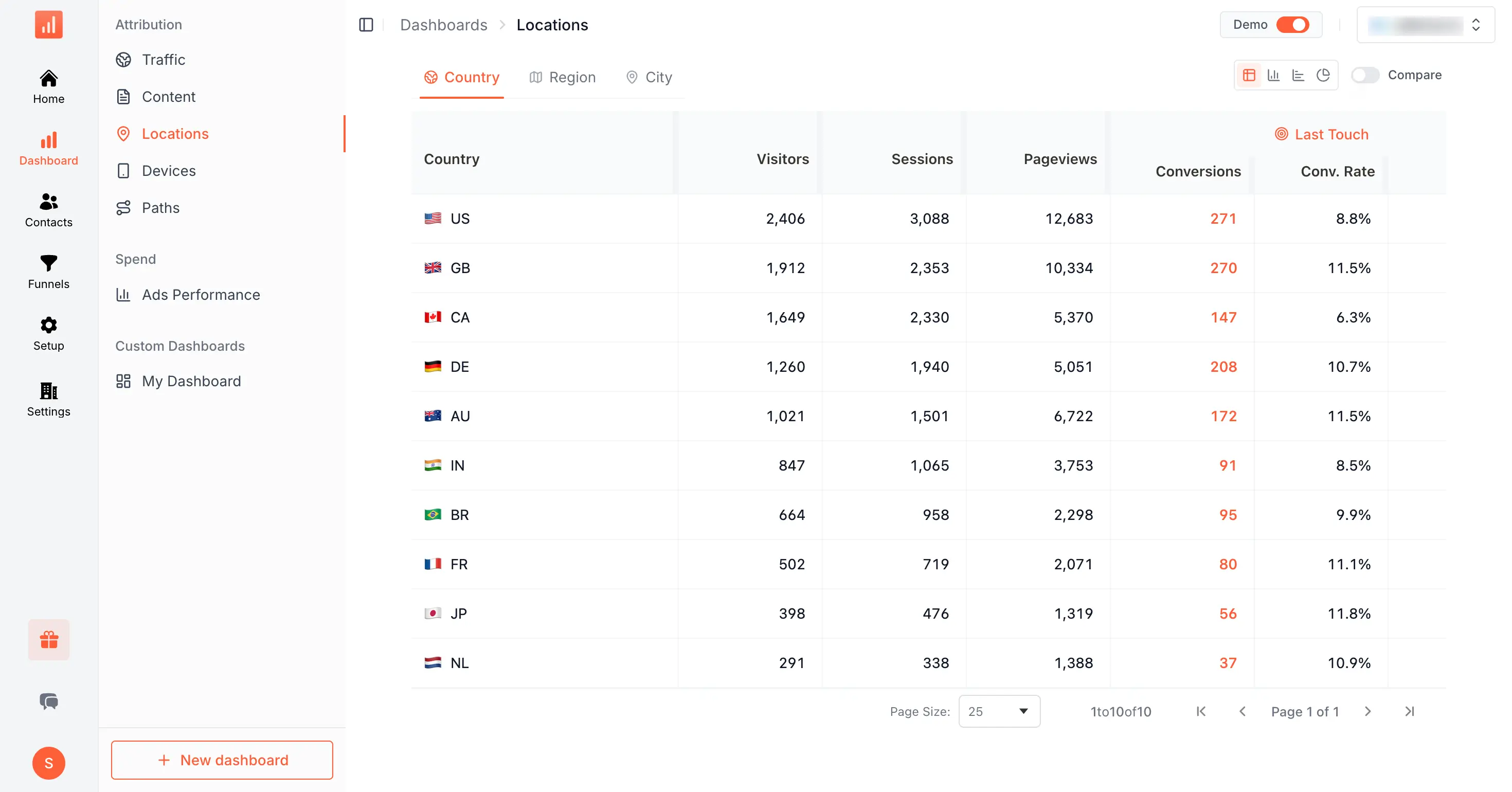Click the BR flag icon
1512x792 pixels.
click(x=433, y=515)
